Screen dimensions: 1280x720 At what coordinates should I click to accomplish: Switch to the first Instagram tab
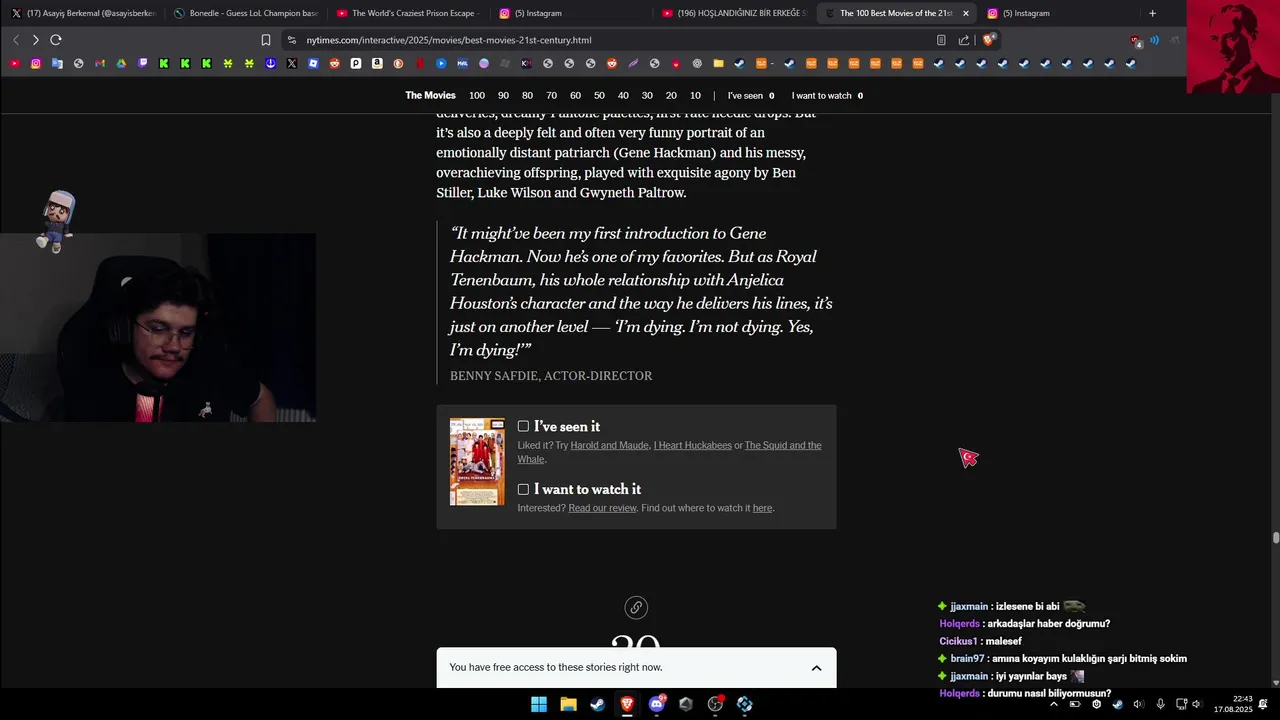click(x=571, y=13)
